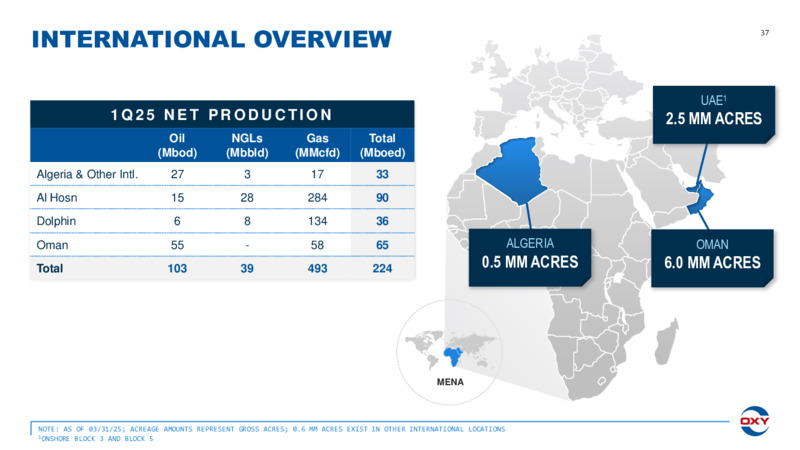Click Dolphin total value 36
The height and width of the screenshot is (450, 800).
tap(382, 221)
